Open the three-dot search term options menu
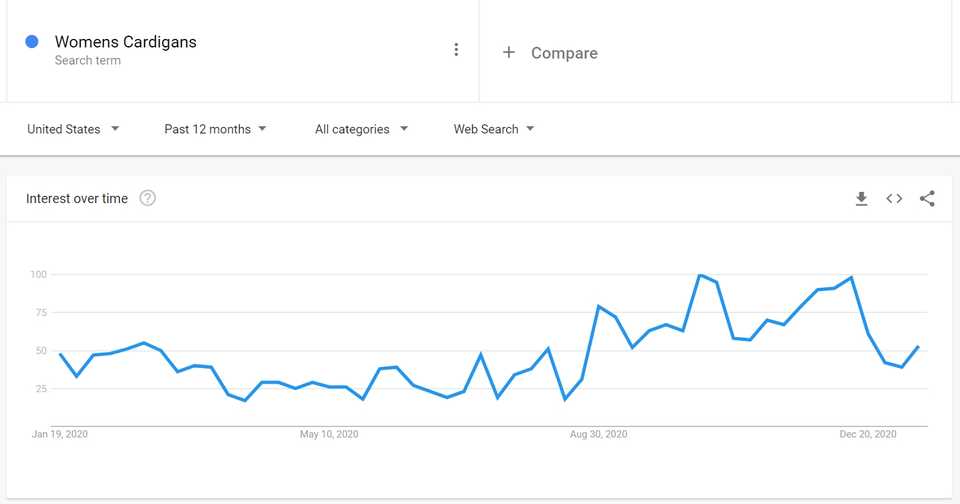Screen dimensions: 960x504 456,50
